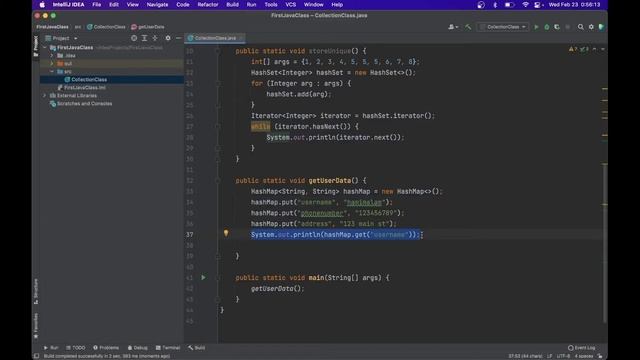Run with coverage using the shield icon
The height and width of the screenshot is (360, 640).
(x=557, y=27)
